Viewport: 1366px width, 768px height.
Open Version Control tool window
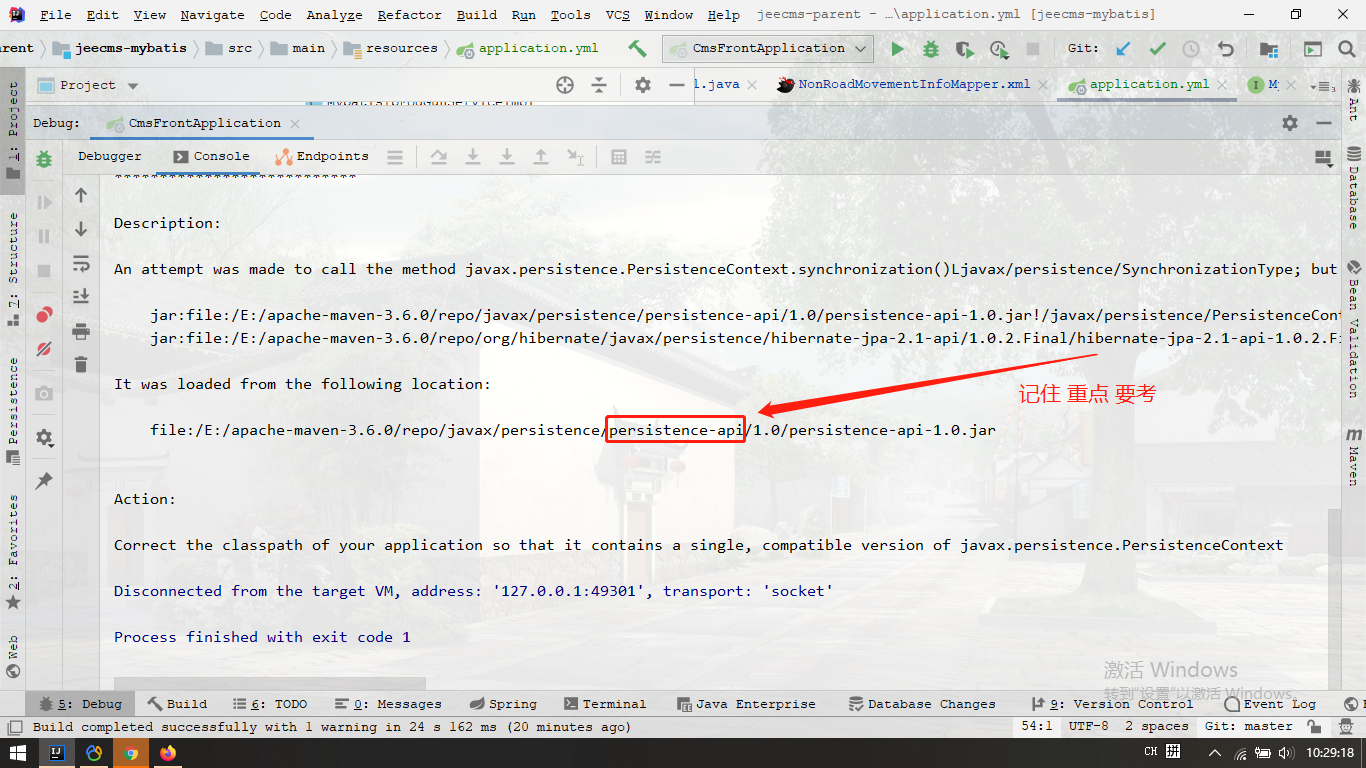coord(1111,704)
